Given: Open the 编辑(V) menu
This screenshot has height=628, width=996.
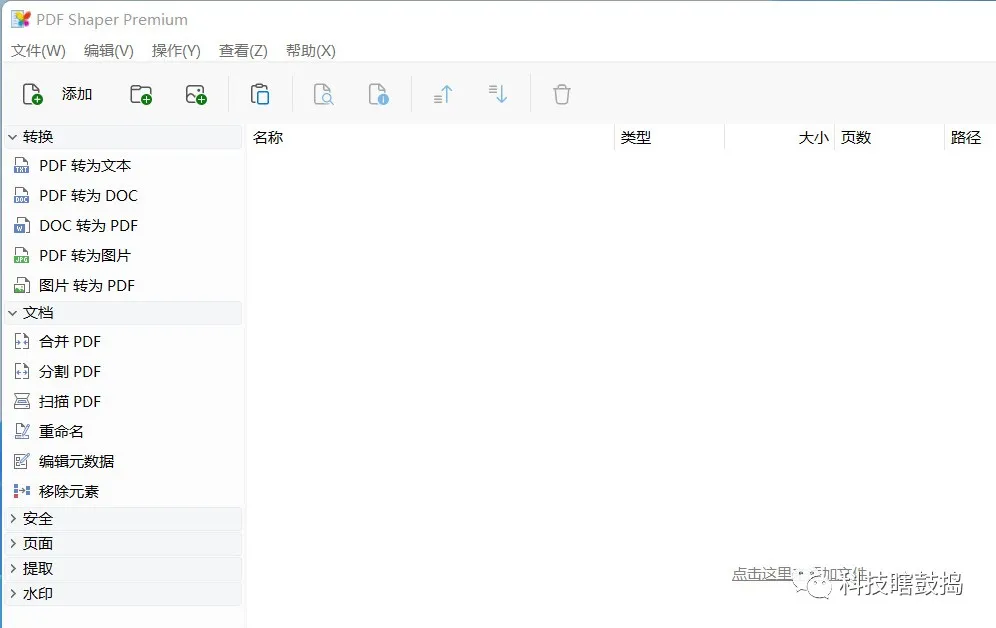Looking at the screenshot, I should [109, 51].
